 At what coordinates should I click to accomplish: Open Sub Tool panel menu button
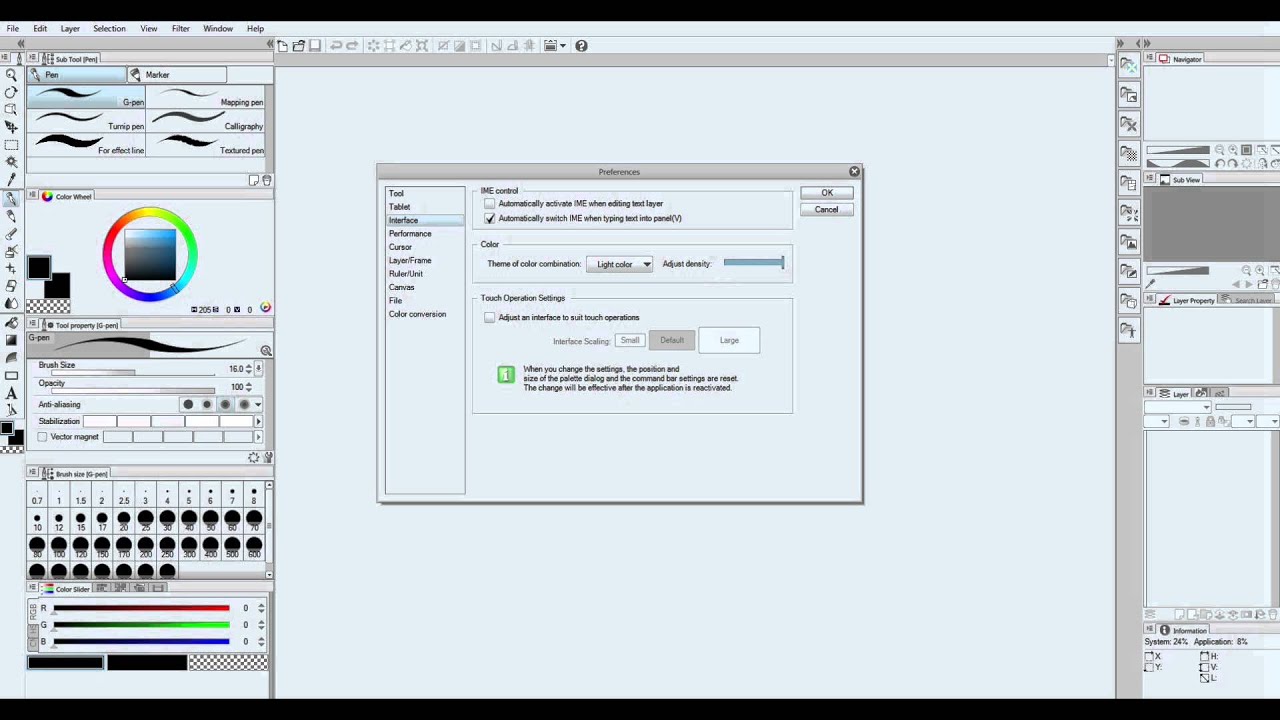pyautogui.click(x=33, y=59)
